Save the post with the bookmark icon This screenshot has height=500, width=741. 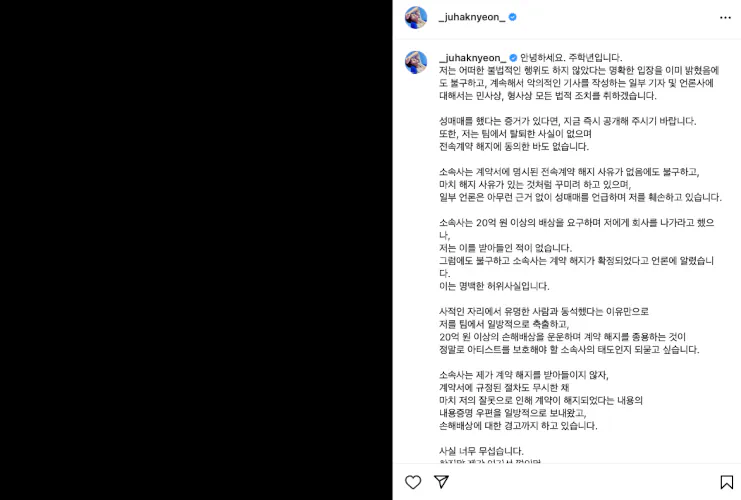pyautogui.click(x=726, y=482)
